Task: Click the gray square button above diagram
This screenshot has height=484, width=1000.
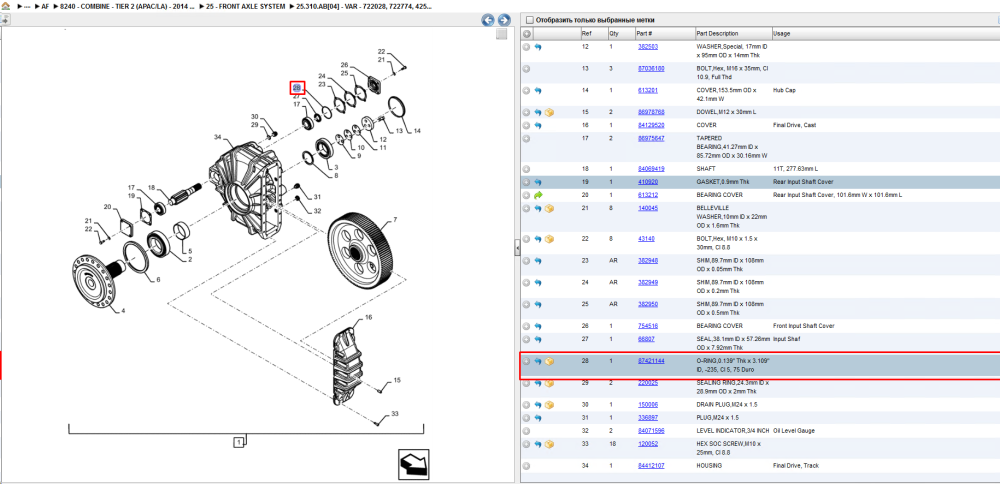Action: coord(502,34)
